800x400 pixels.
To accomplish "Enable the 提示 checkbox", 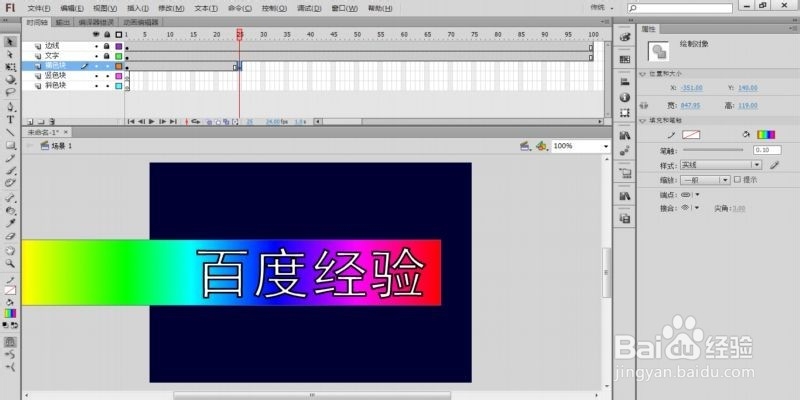I will pos(737,180).
